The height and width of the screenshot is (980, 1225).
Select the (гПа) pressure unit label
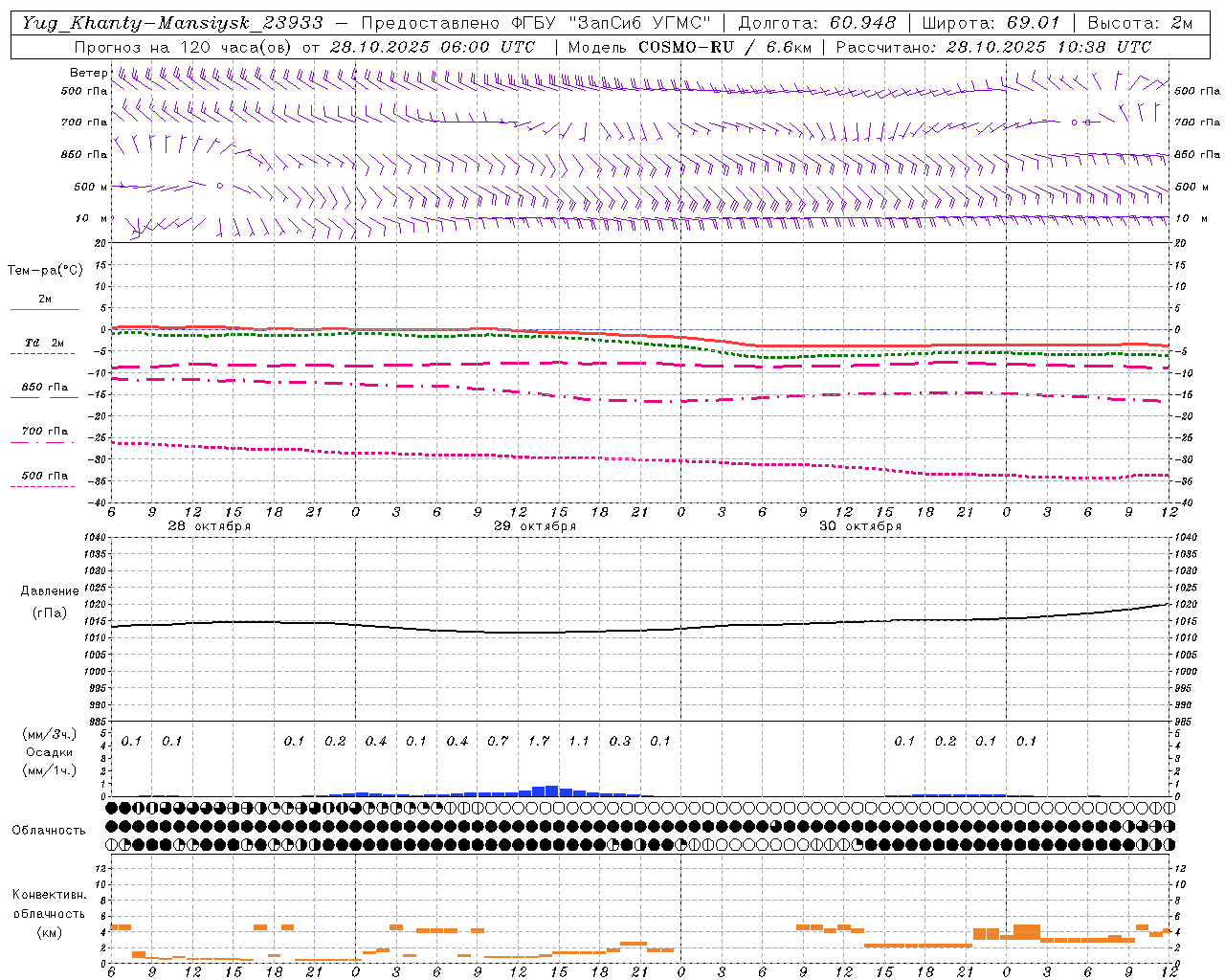tap(50, 613)
